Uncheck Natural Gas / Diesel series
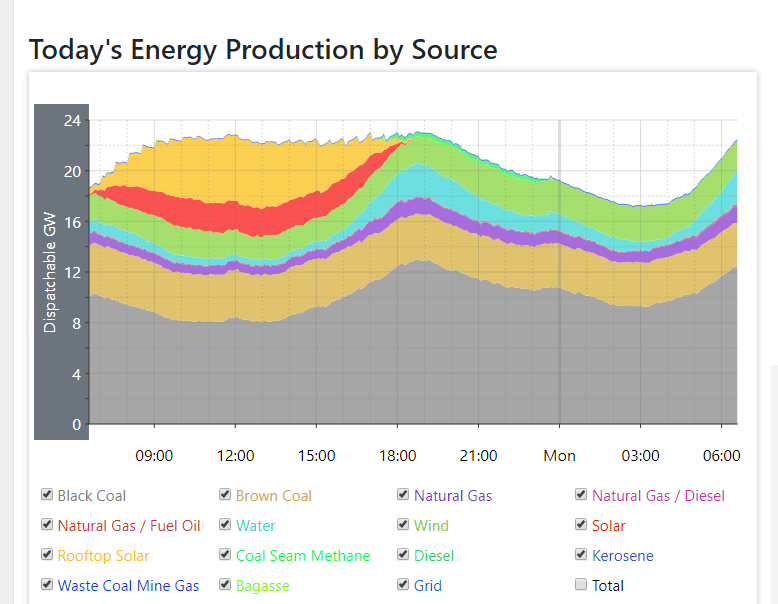 [x=581, y=495]
